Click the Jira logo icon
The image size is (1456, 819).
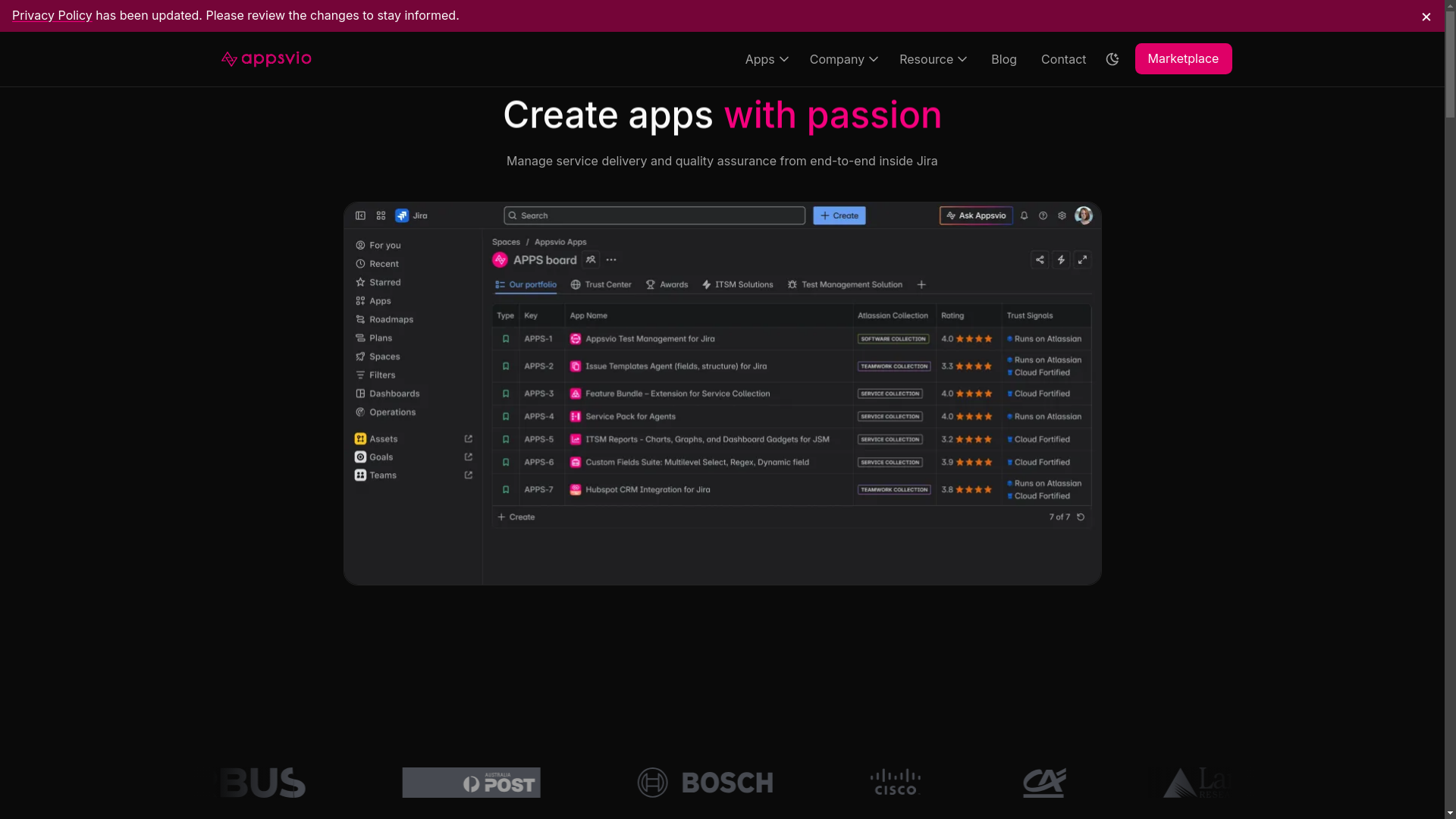[x=402, y=215]
